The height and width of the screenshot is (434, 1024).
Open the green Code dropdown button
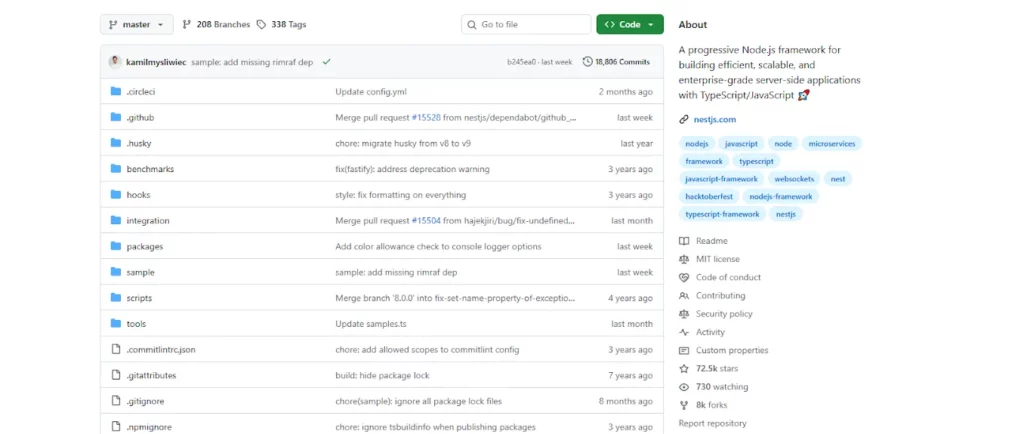[x=630, y=24]
